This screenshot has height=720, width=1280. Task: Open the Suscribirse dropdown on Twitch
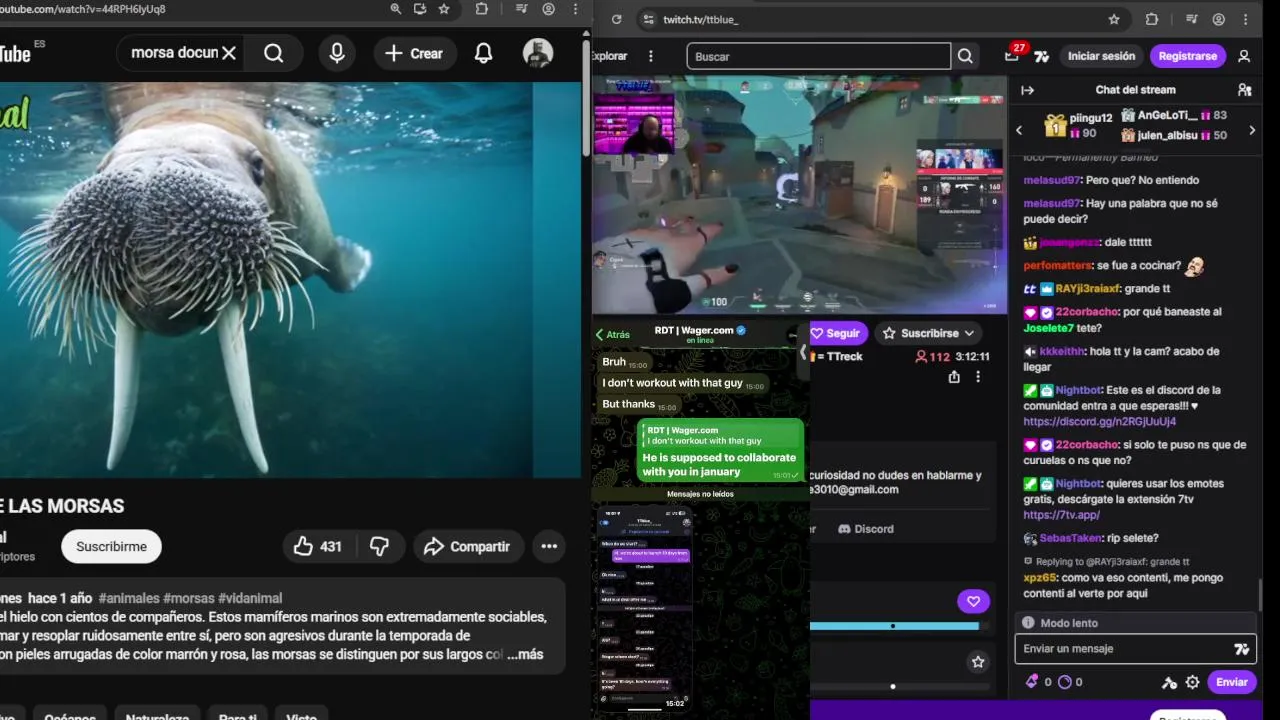[928, 333]
